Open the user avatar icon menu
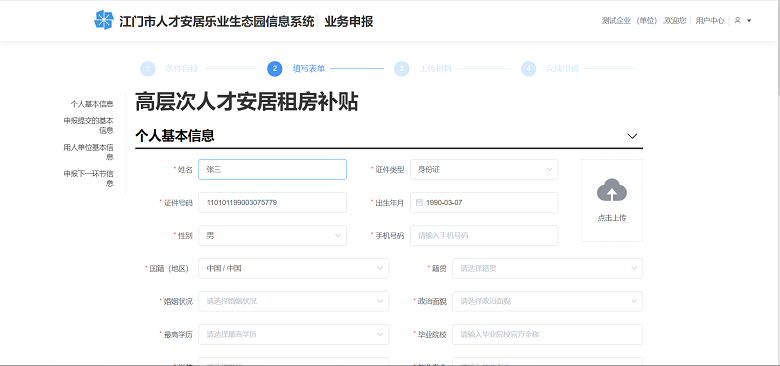Viewport: 780px width, 366px height. (738, 20)
